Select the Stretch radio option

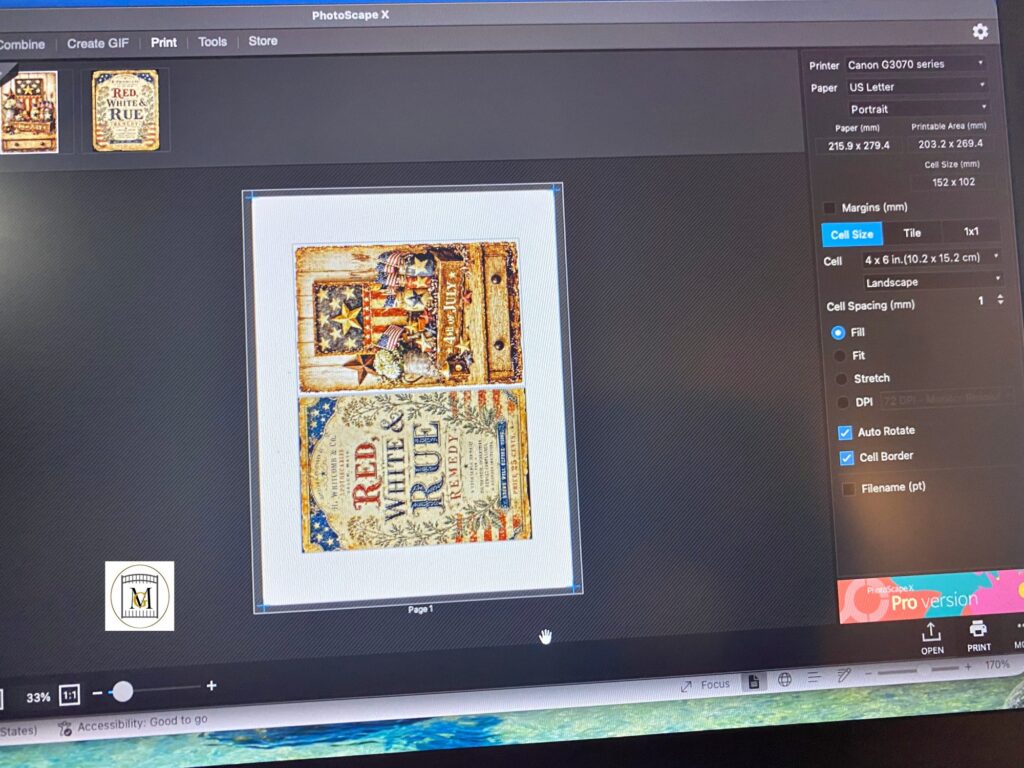point(841,379)
